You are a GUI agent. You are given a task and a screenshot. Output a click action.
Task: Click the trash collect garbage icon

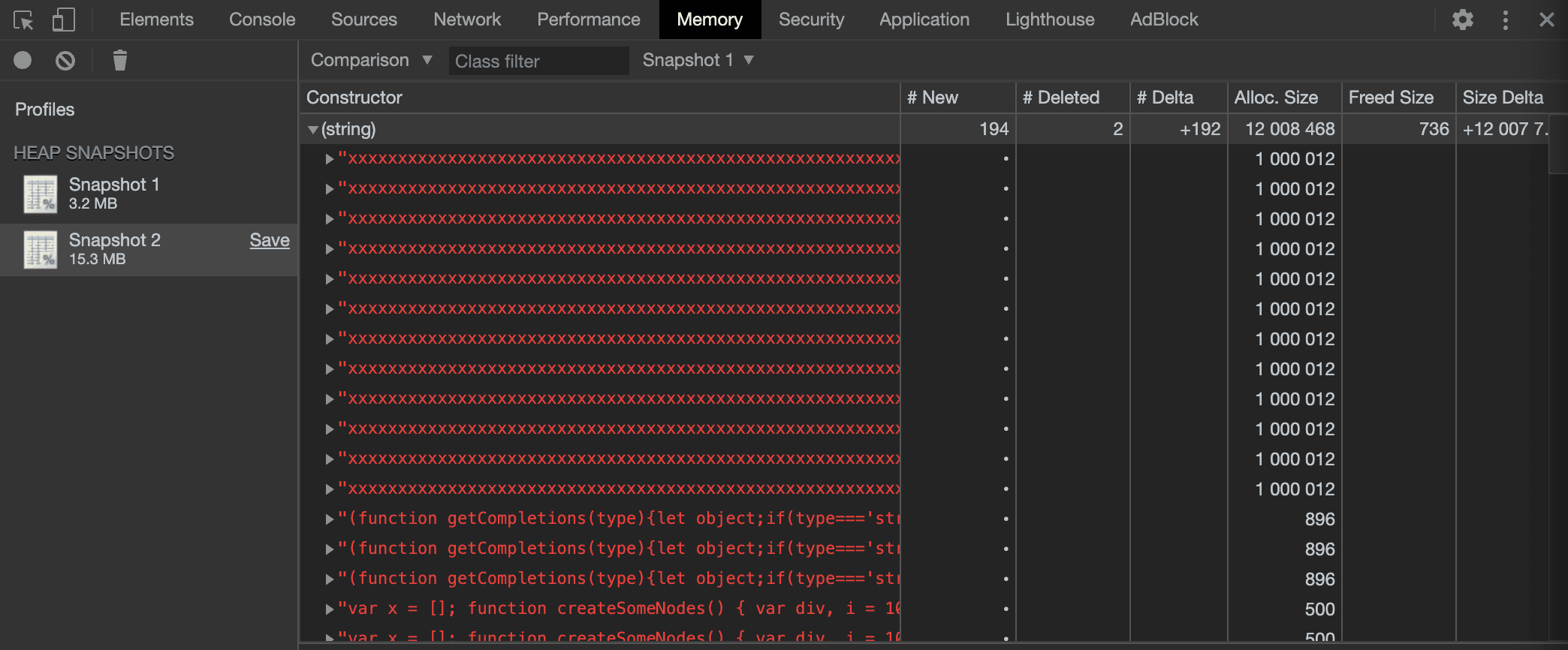click(x=119, y=60)
